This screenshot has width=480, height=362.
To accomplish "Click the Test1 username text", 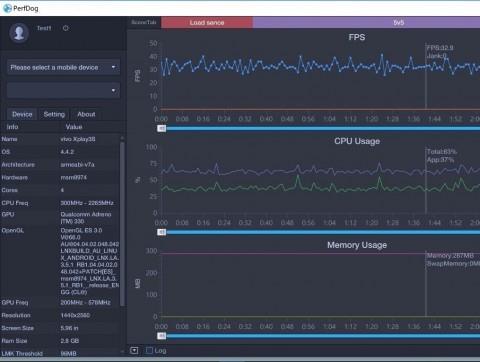I will (x=44, y=28).
